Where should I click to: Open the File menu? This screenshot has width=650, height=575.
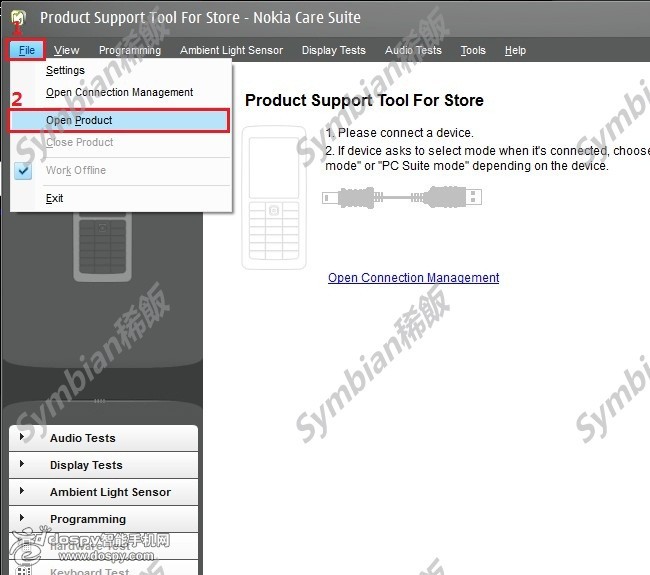click(x=27, y=50)
